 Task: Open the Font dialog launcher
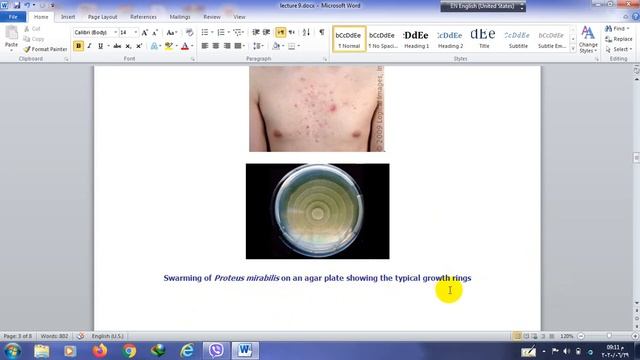[x=193, y=59]
